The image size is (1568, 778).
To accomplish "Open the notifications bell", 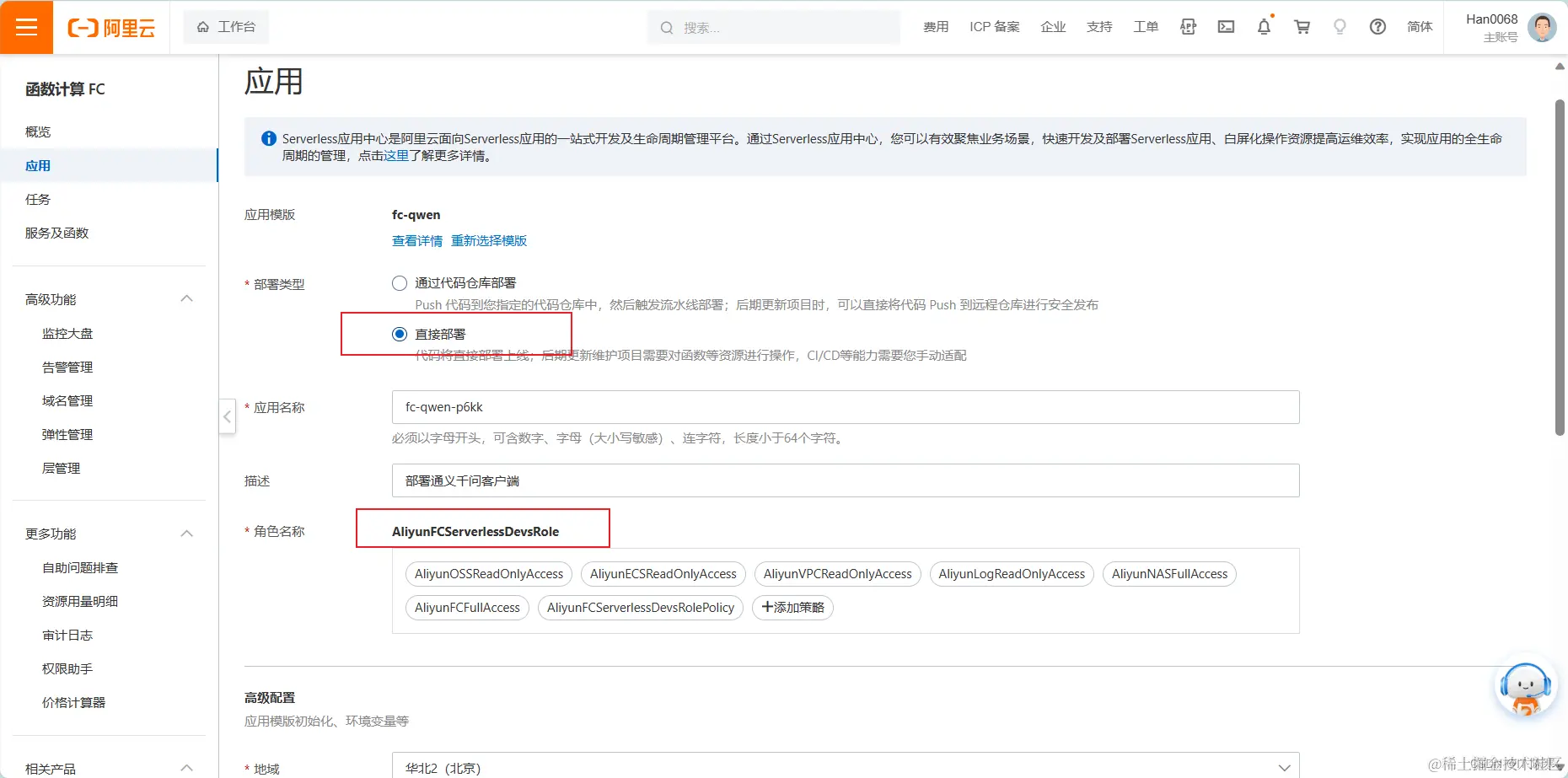I will tap(1265, 27).
